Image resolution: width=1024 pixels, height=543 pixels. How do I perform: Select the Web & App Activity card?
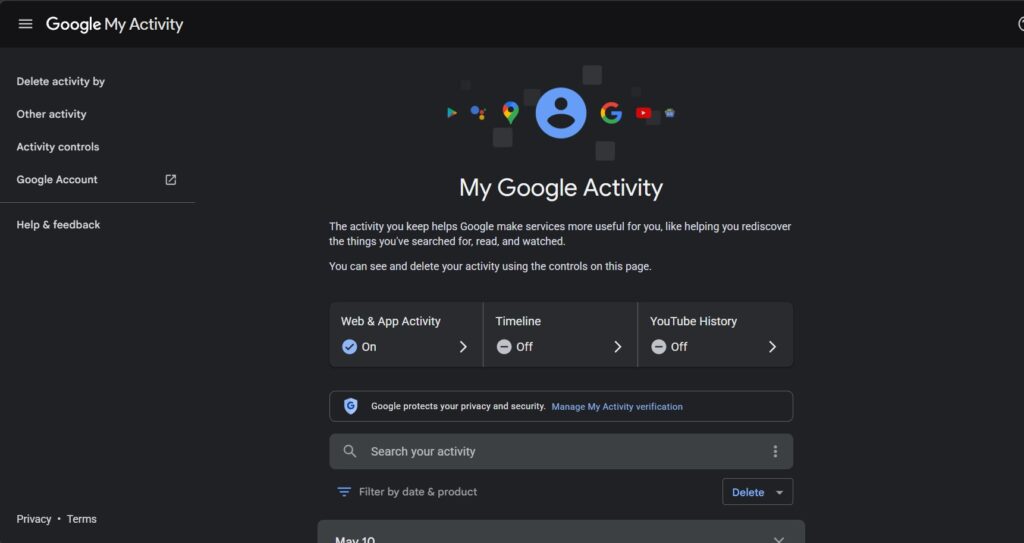coord(406,334)
